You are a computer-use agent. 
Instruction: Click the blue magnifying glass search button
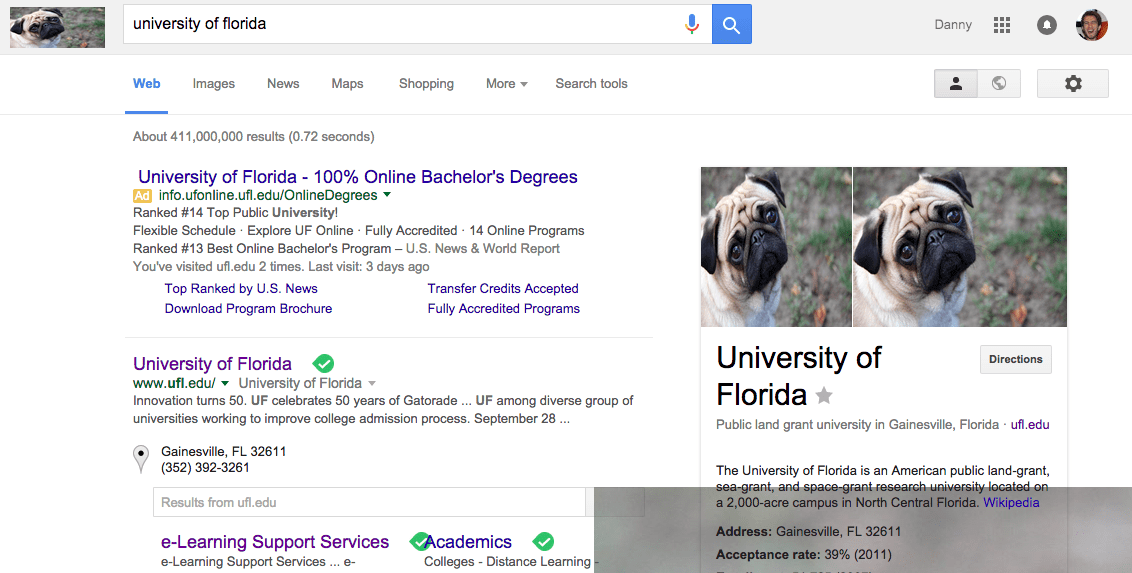coord(731,24)
